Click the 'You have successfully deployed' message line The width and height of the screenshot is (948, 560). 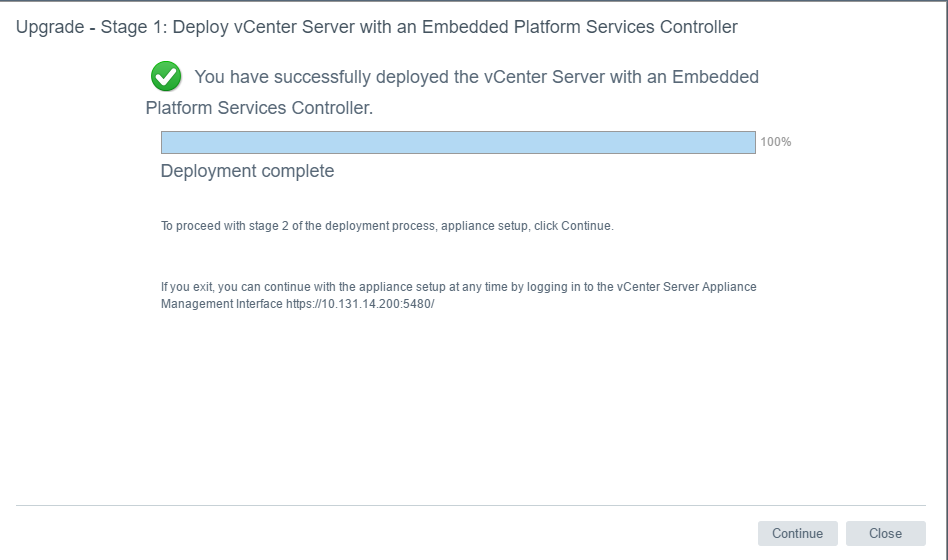click(476, 77)
